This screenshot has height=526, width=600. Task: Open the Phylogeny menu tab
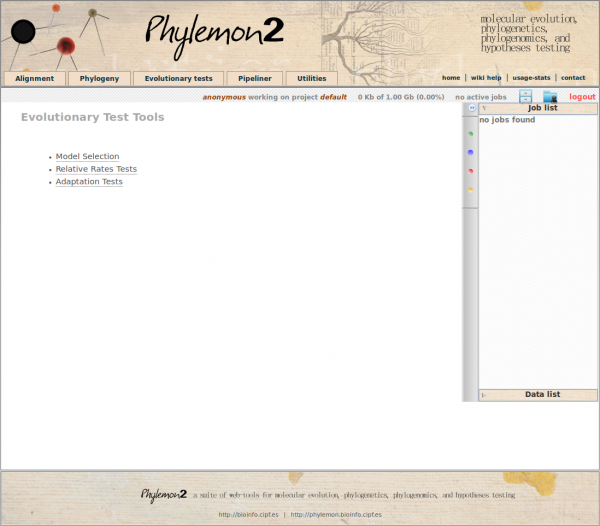(99, 78)
